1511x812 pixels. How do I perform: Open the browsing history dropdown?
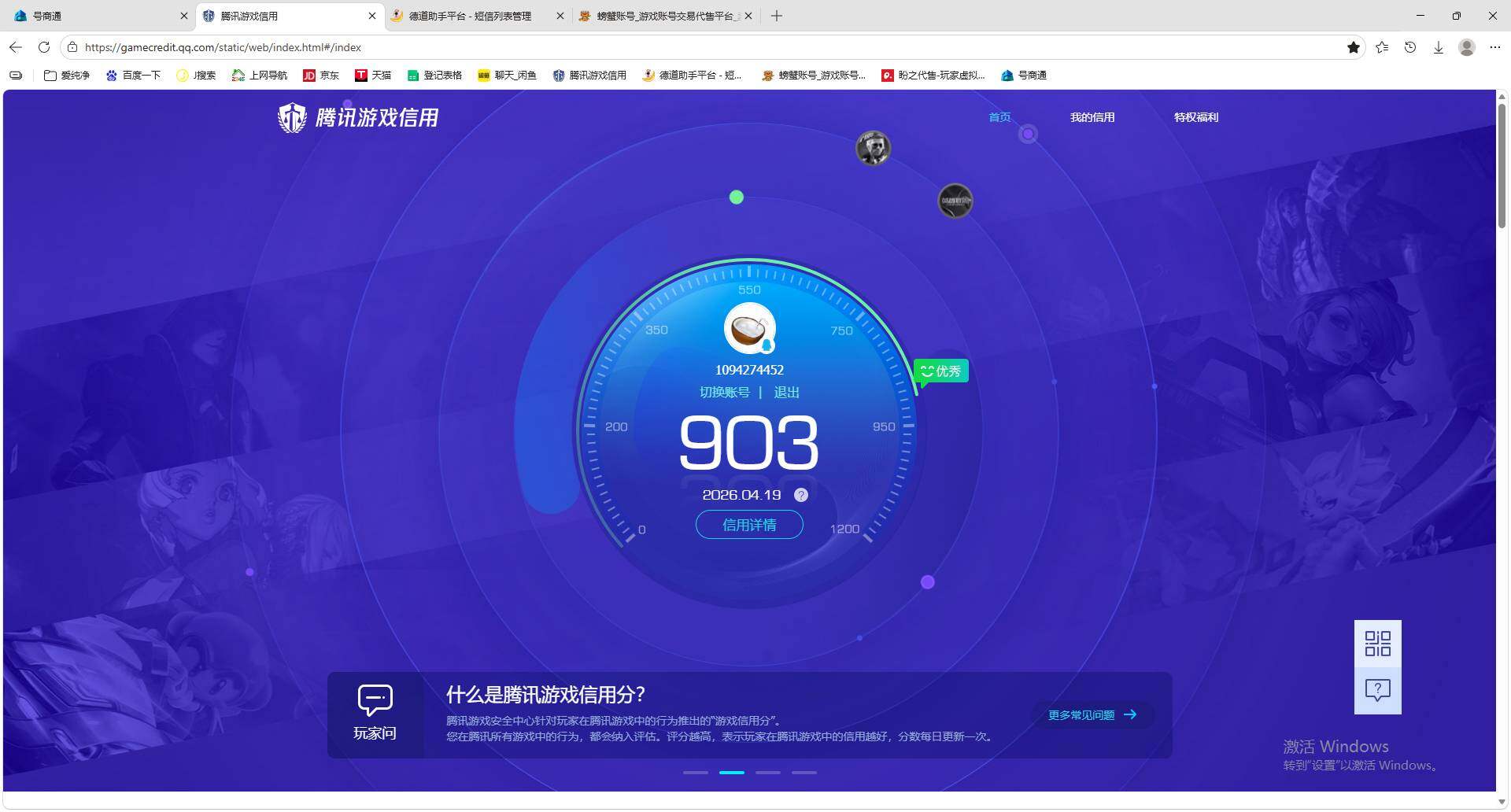[1409, 47]
